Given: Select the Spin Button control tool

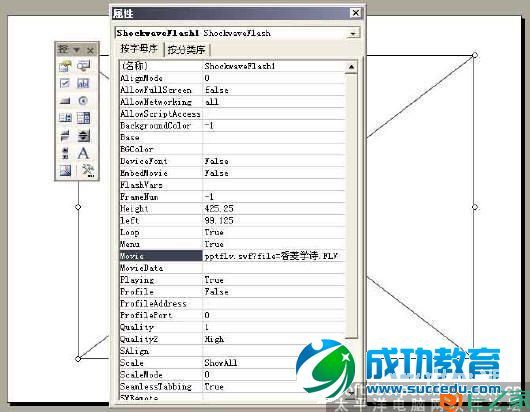Looking at the screenshot, I should 83,136.
